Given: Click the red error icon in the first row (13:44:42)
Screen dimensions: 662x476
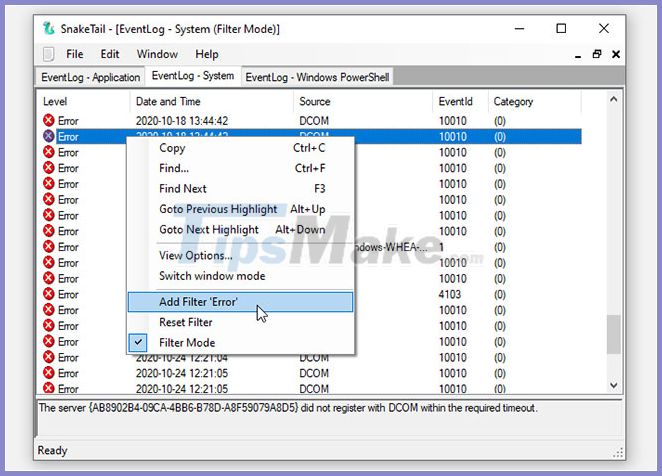Looking at the screenshot, I should 49,120.
